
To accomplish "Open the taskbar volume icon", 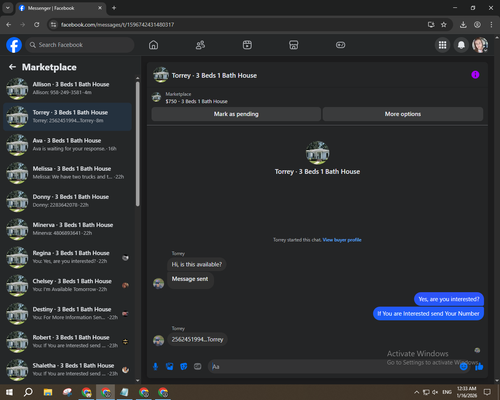I will click(x=435, y=392).
